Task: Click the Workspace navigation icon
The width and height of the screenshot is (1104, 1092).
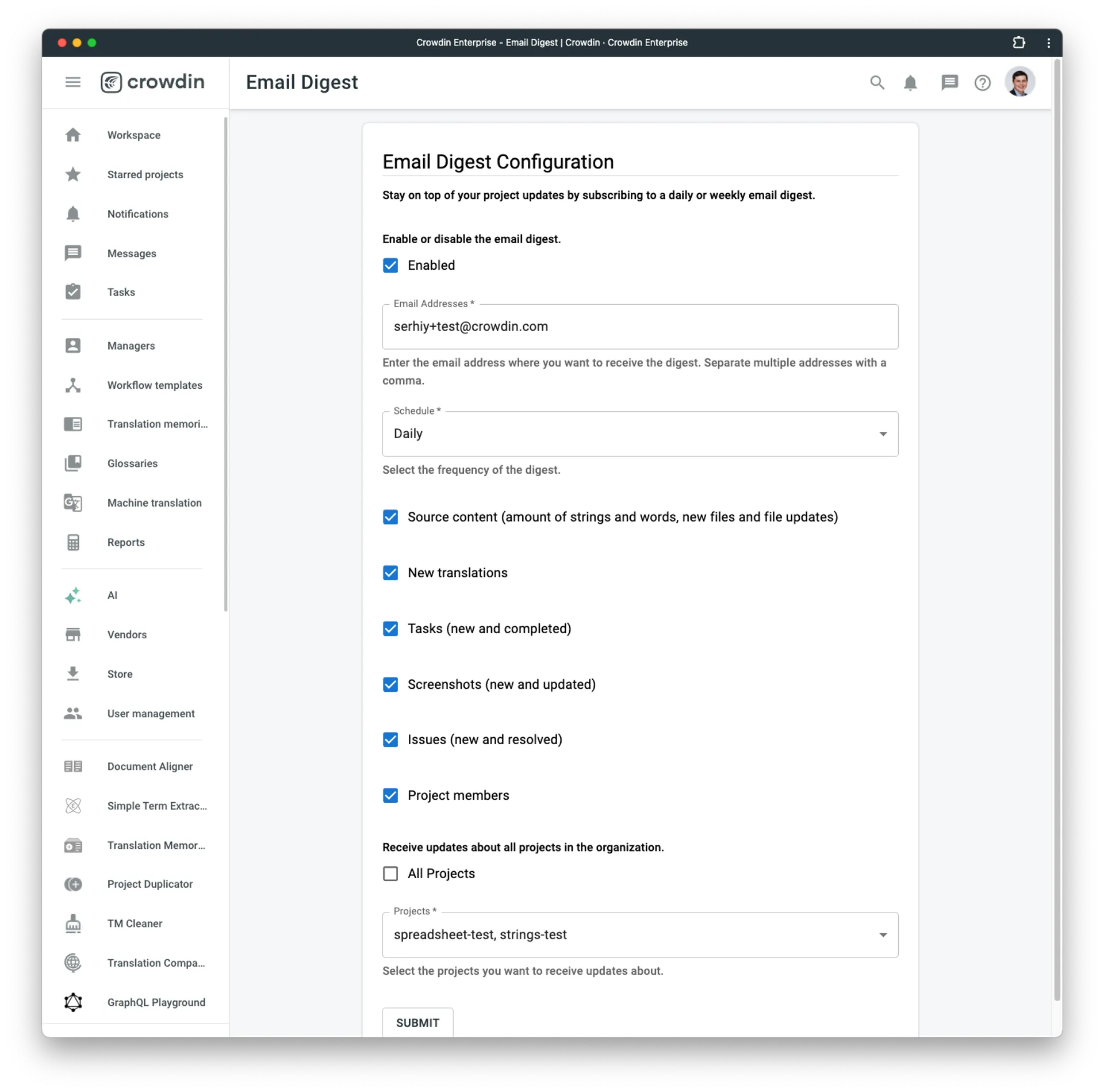Action: (x=76, y=135)
